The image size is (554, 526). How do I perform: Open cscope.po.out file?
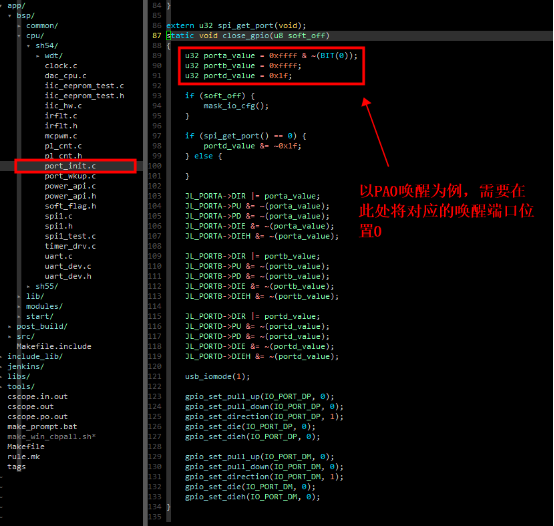[37, 417]
